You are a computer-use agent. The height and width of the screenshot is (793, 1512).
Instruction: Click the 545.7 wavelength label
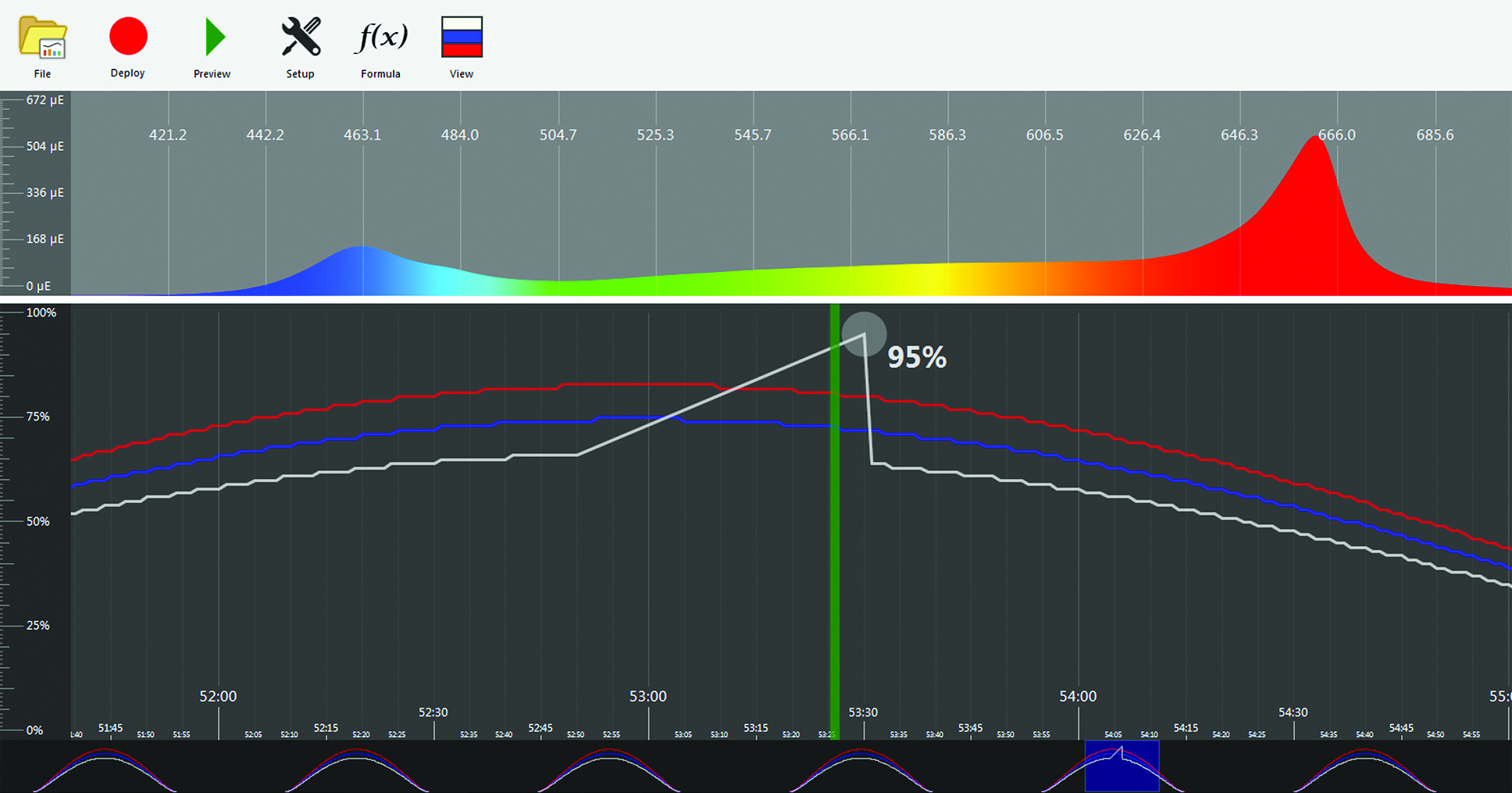(x=752, y=135)
